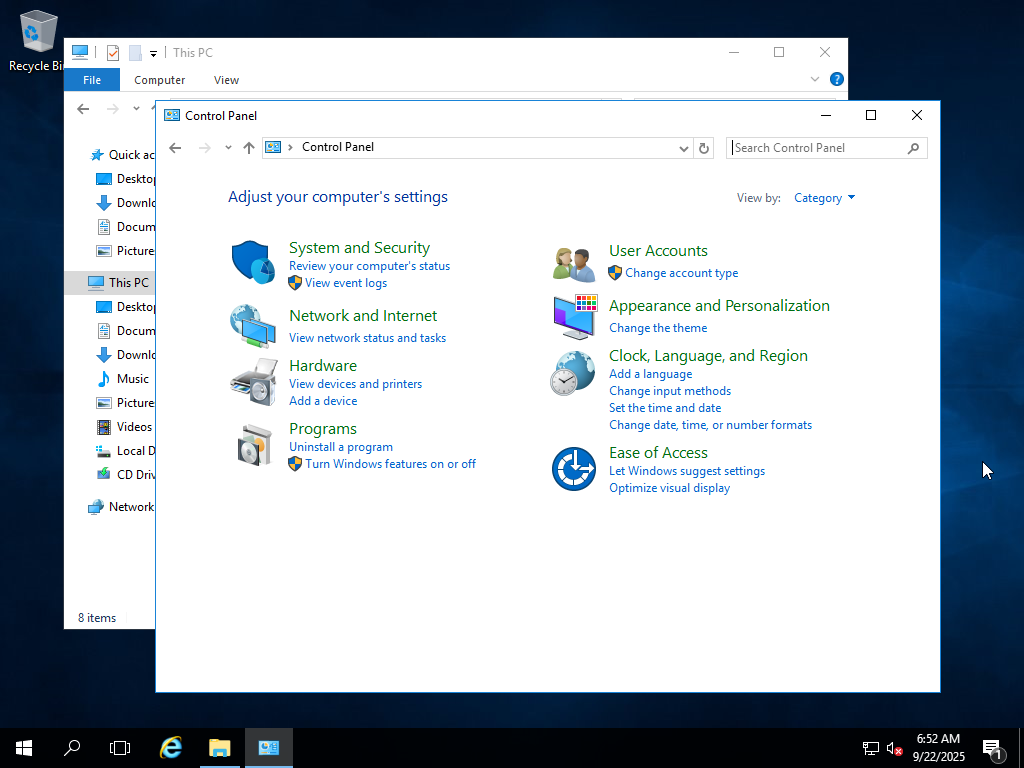Open the Programs box icon

click(253, 445)
